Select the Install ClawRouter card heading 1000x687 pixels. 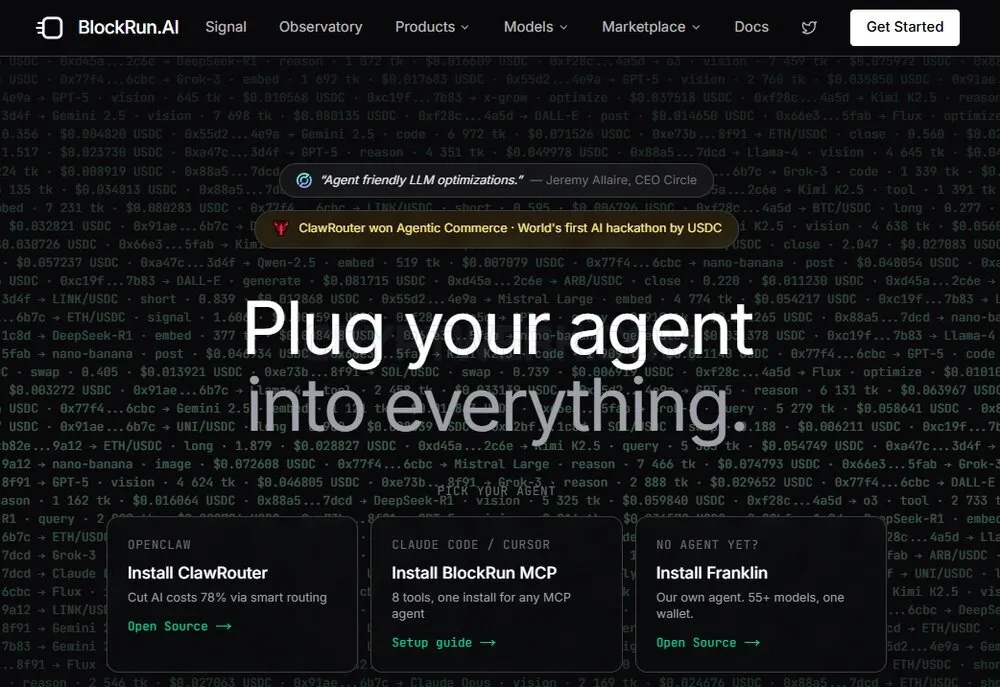(x=198, y=573)
